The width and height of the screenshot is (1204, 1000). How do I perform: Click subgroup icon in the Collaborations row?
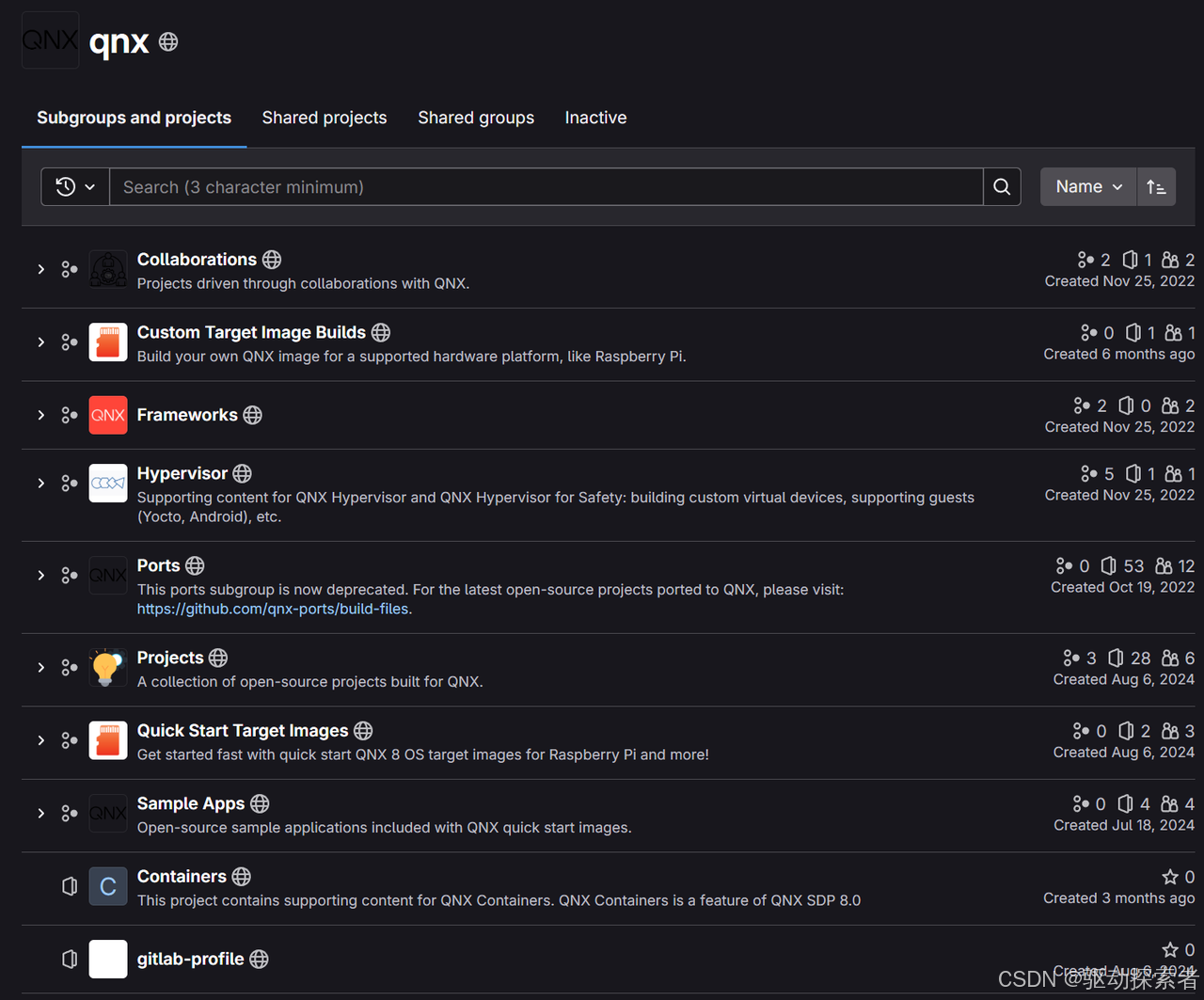pyautogui.click(x=69, y=269)
